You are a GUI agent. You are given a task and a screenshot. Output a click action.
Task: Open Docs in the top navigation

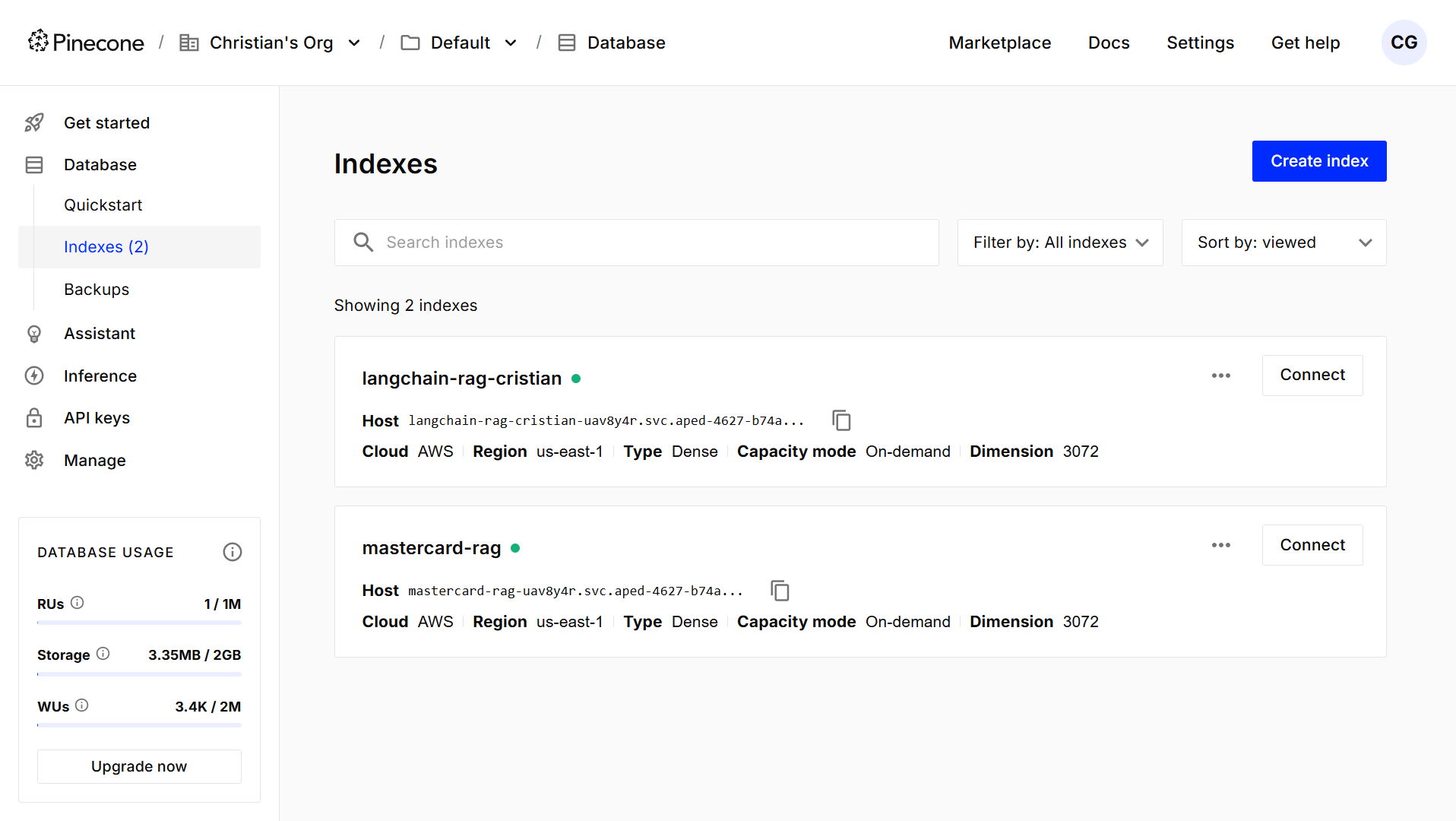(x=1109, y=43)
